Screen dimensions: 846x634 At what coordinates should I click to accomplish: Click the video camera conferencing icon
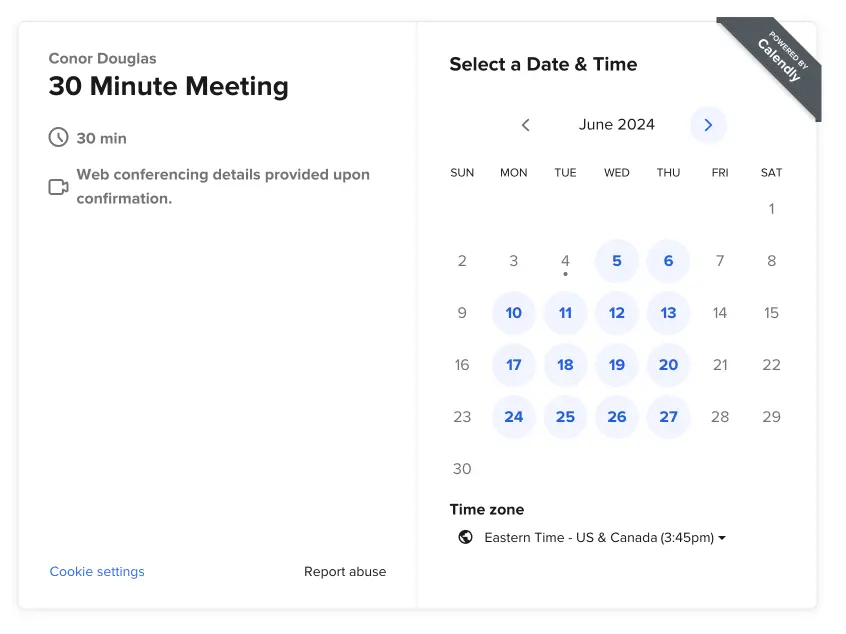(x=59, y=187)
